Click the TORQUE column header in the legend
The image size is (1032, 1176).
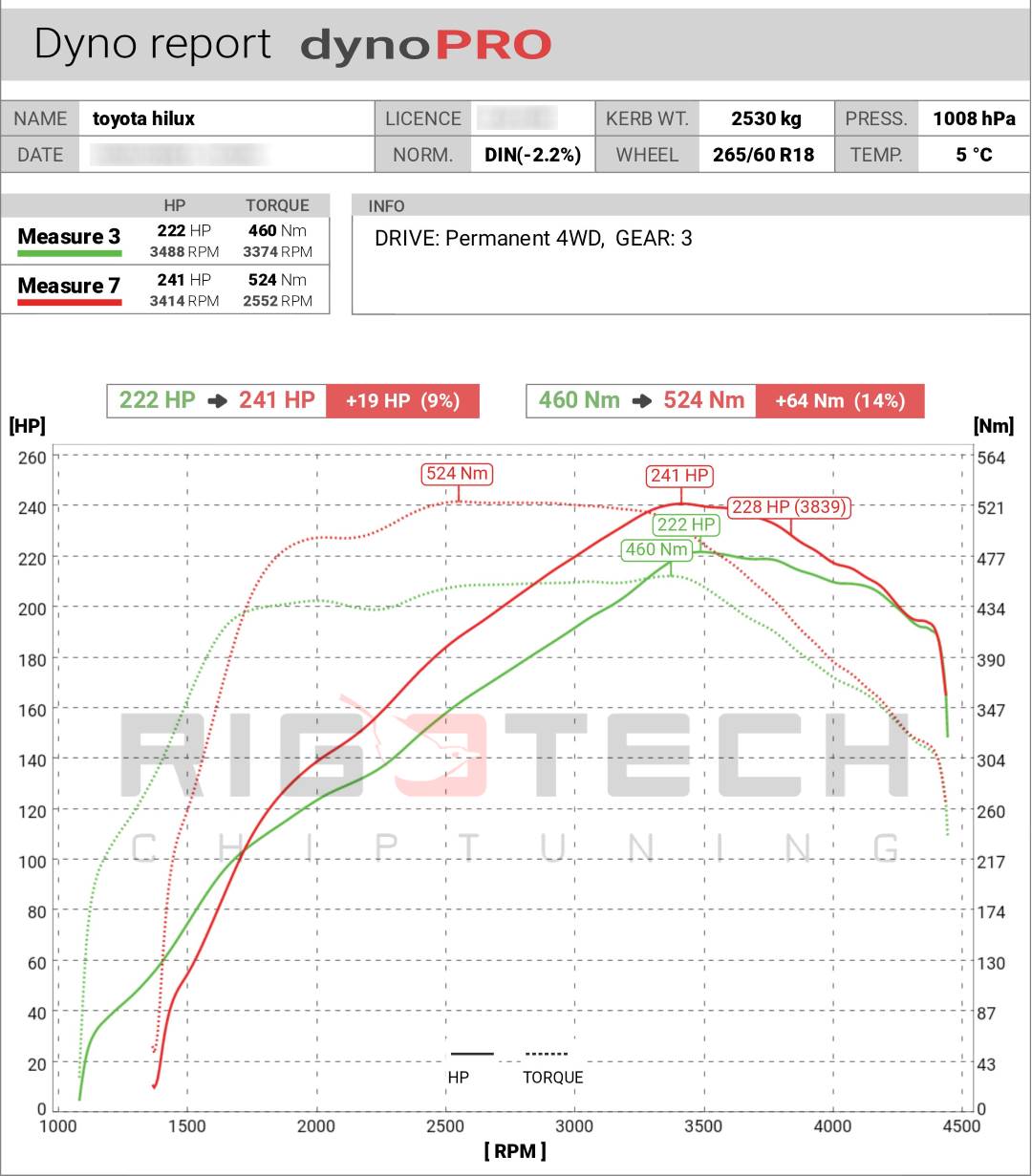click(x=277, y=205)
